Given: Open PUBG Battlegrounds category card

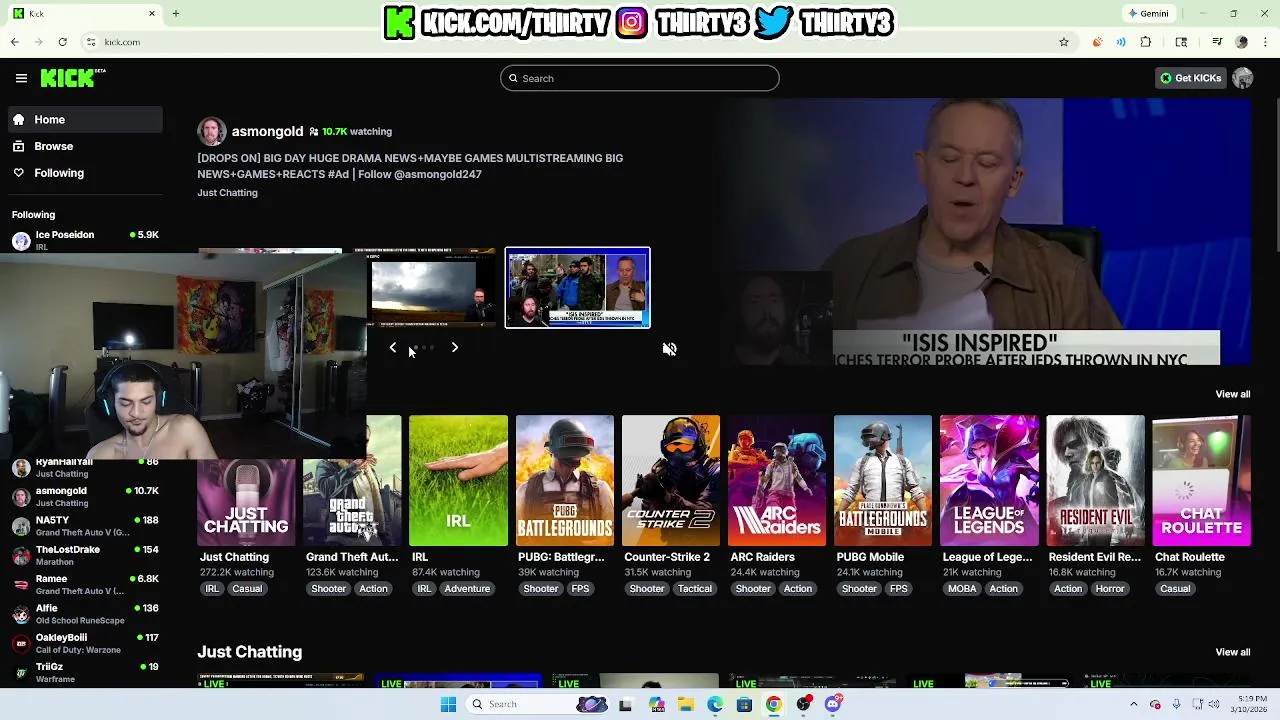Looking at the screenshot, I should (564, 481).
